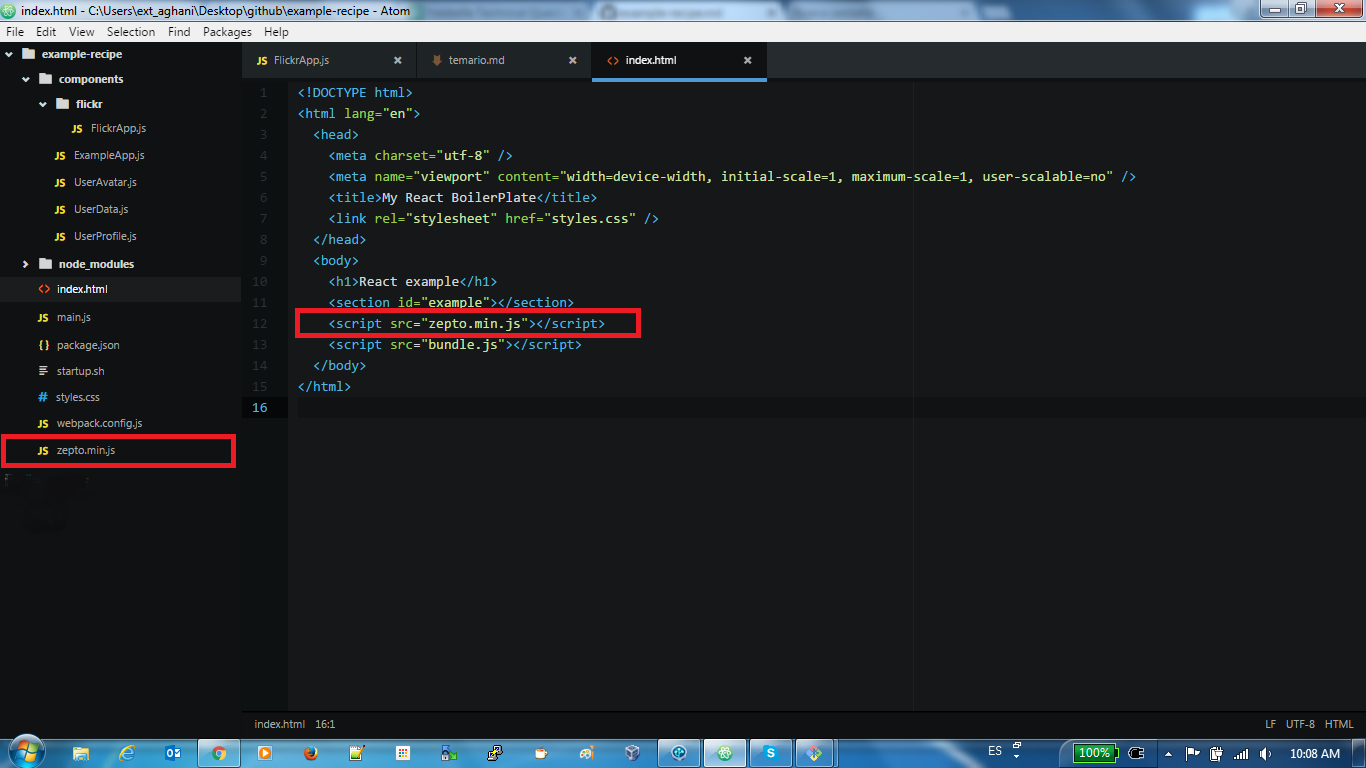Screen dimensions: 1366x768
Task: Click cursor position 16:1 in status bar
Action: [x=325, y=724]
